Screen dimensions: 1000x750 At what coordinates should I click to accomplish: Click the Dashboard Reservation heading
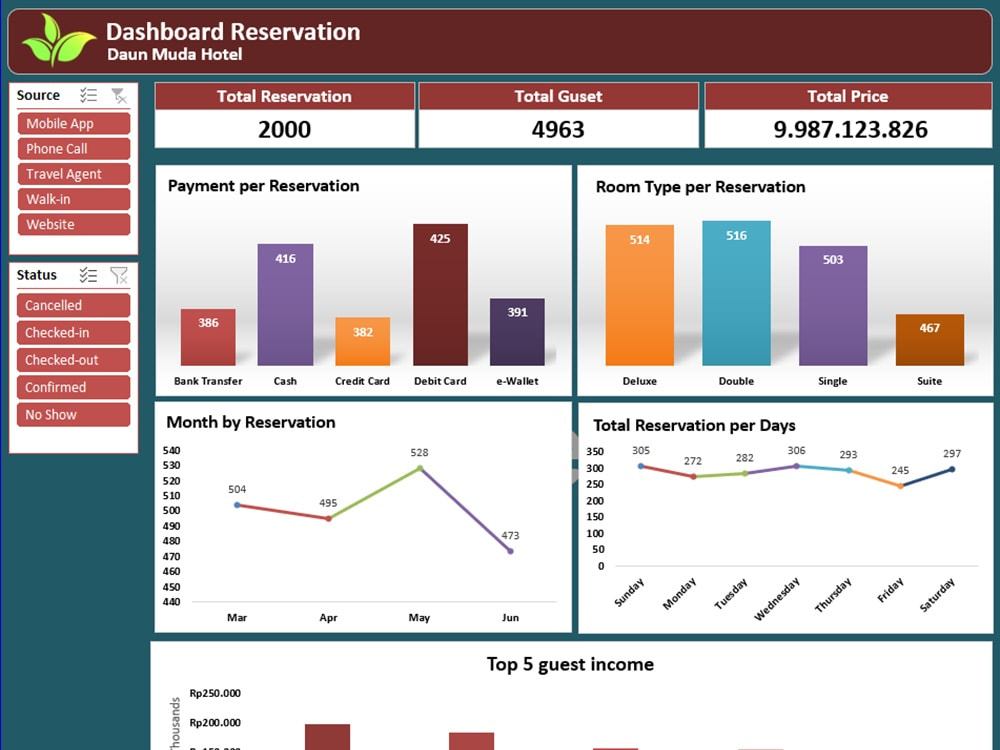coord(233,32)
